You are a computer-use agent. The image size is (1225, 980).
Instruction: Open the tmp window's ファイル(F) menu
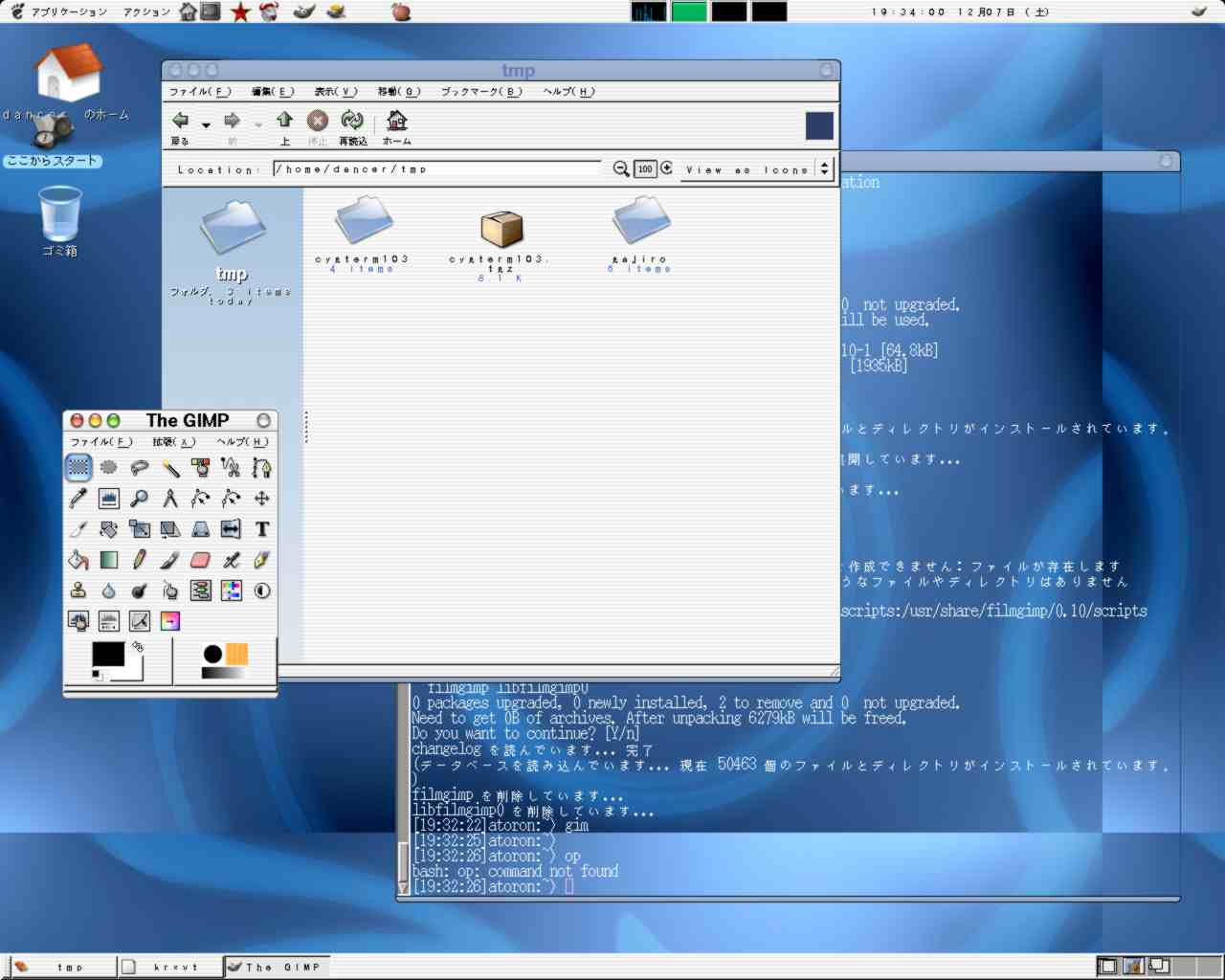tap(200, 92)
